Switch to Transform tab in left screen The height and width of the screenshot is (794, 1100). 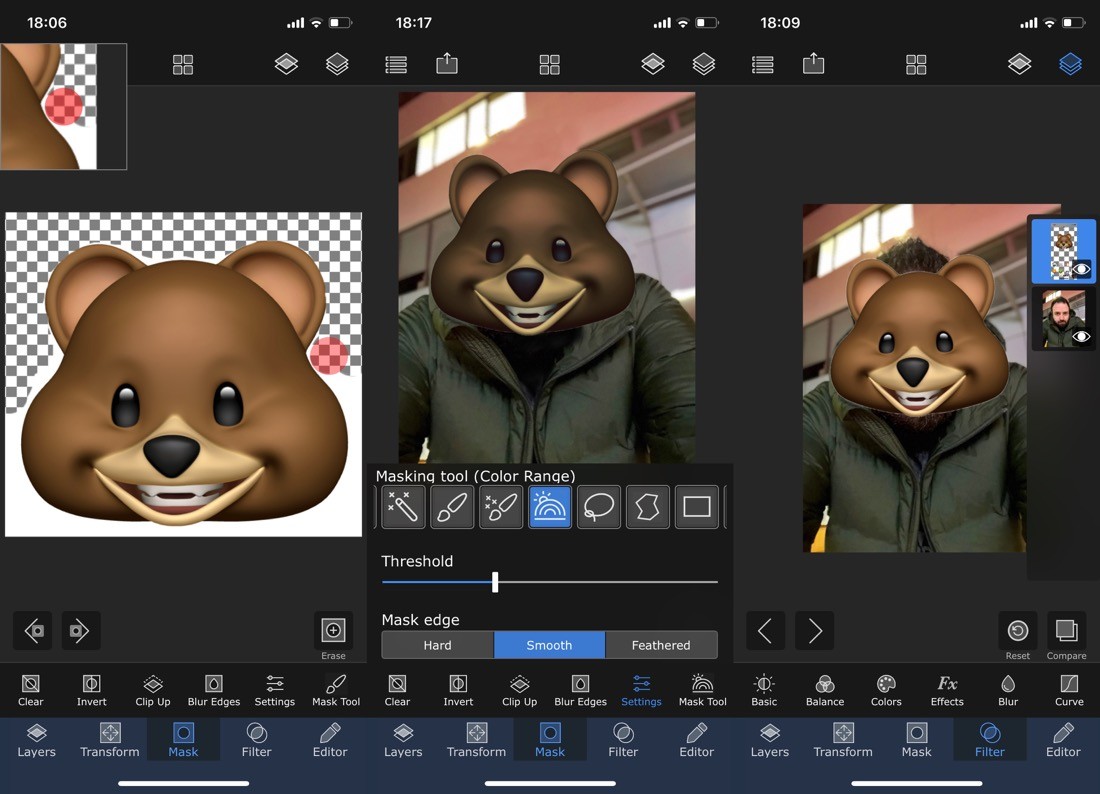109,741
